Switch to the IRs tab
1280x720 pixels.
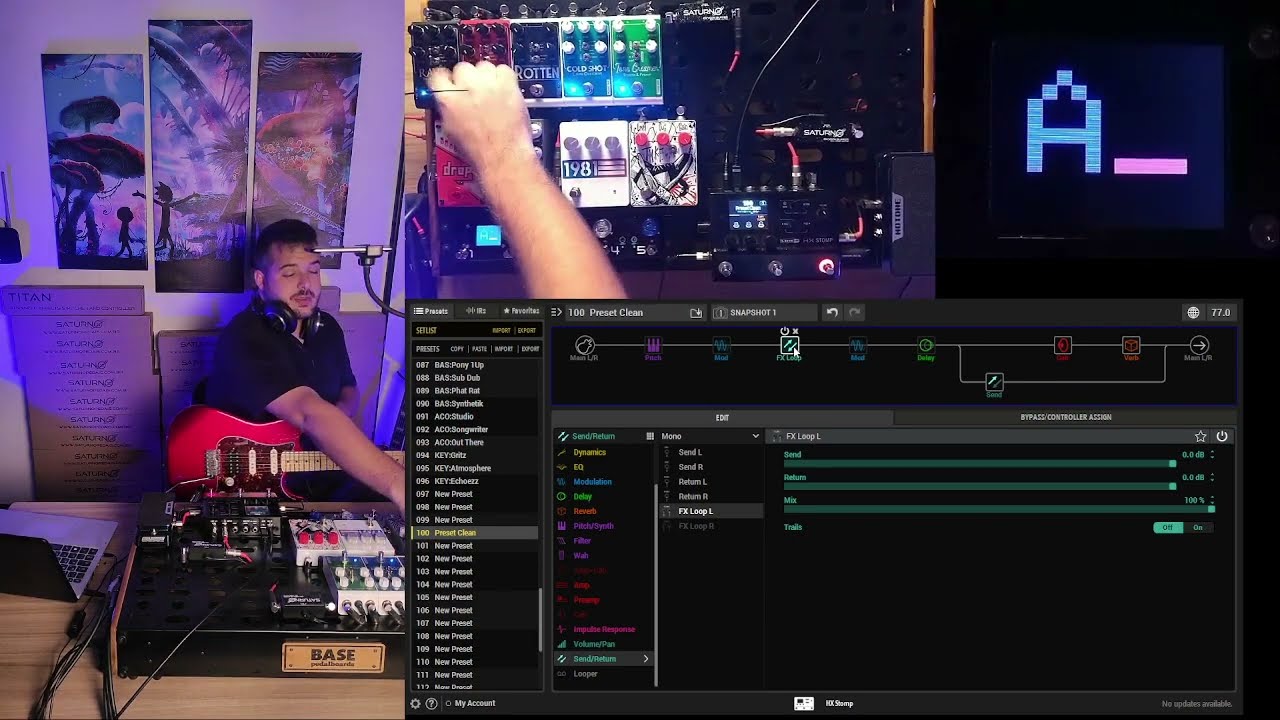tap(476, 311)
